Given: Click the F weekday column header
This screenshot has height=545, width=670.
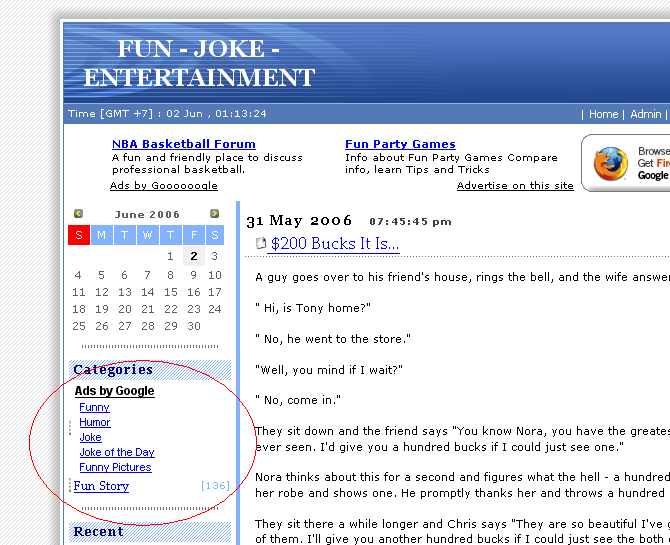Looking at the screenshot, I should [194, 235].
